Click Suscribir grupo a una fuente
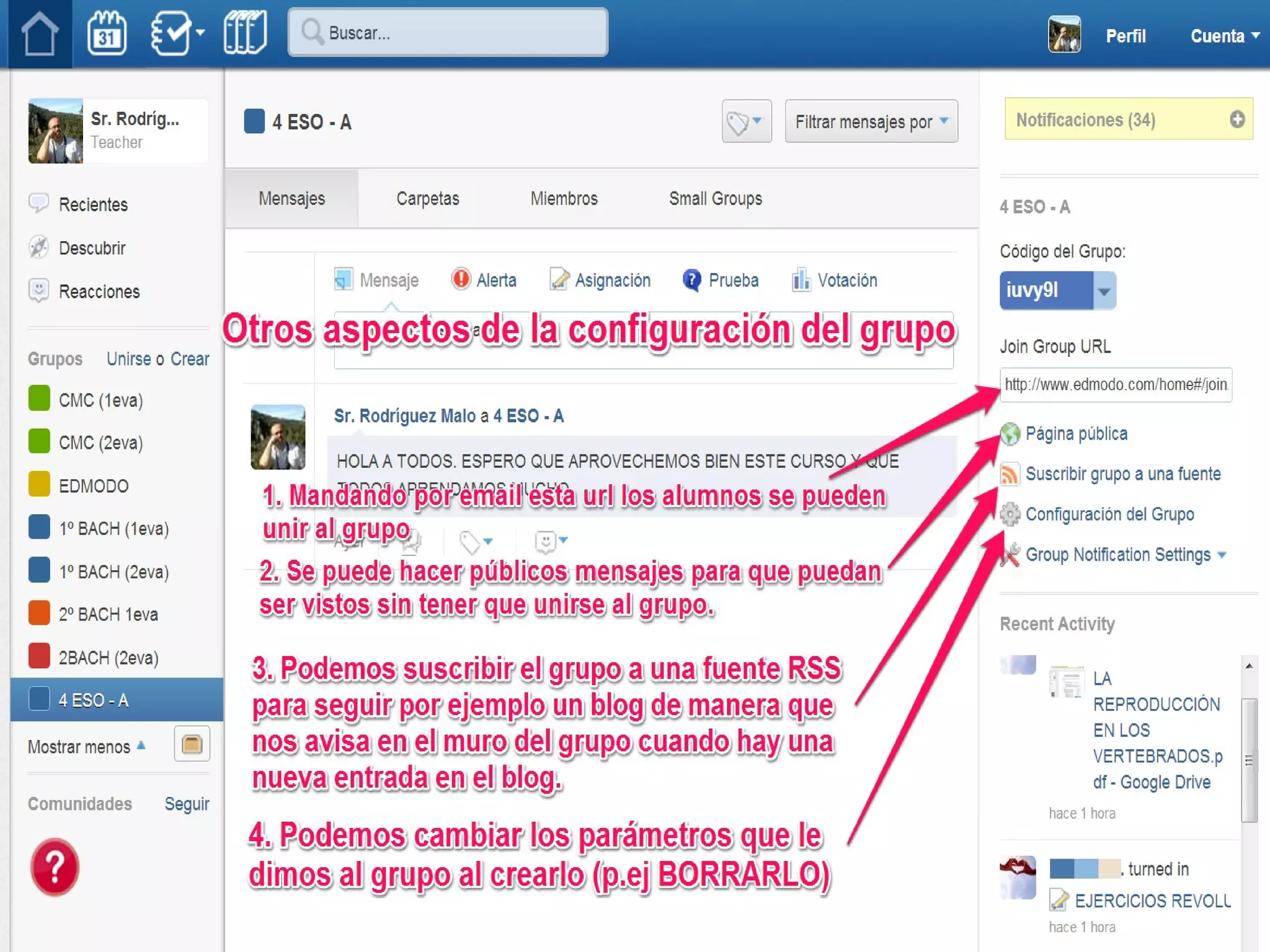This screenshot has width=1270, height=952. coord(1122,474)
